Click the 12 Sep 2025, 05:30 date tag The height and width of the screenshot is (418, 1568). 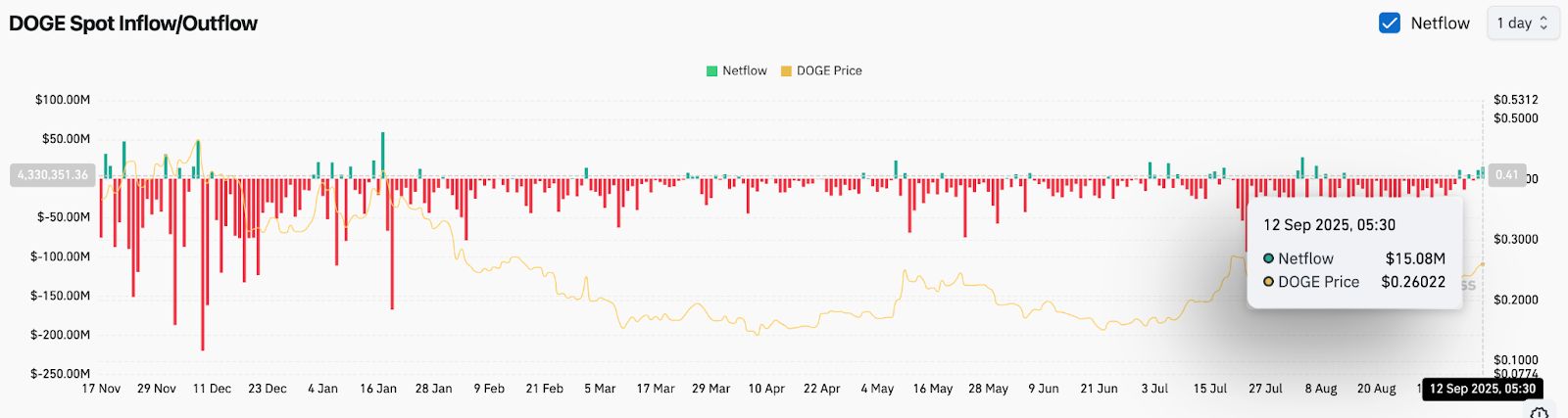(x=1482, y=389)
